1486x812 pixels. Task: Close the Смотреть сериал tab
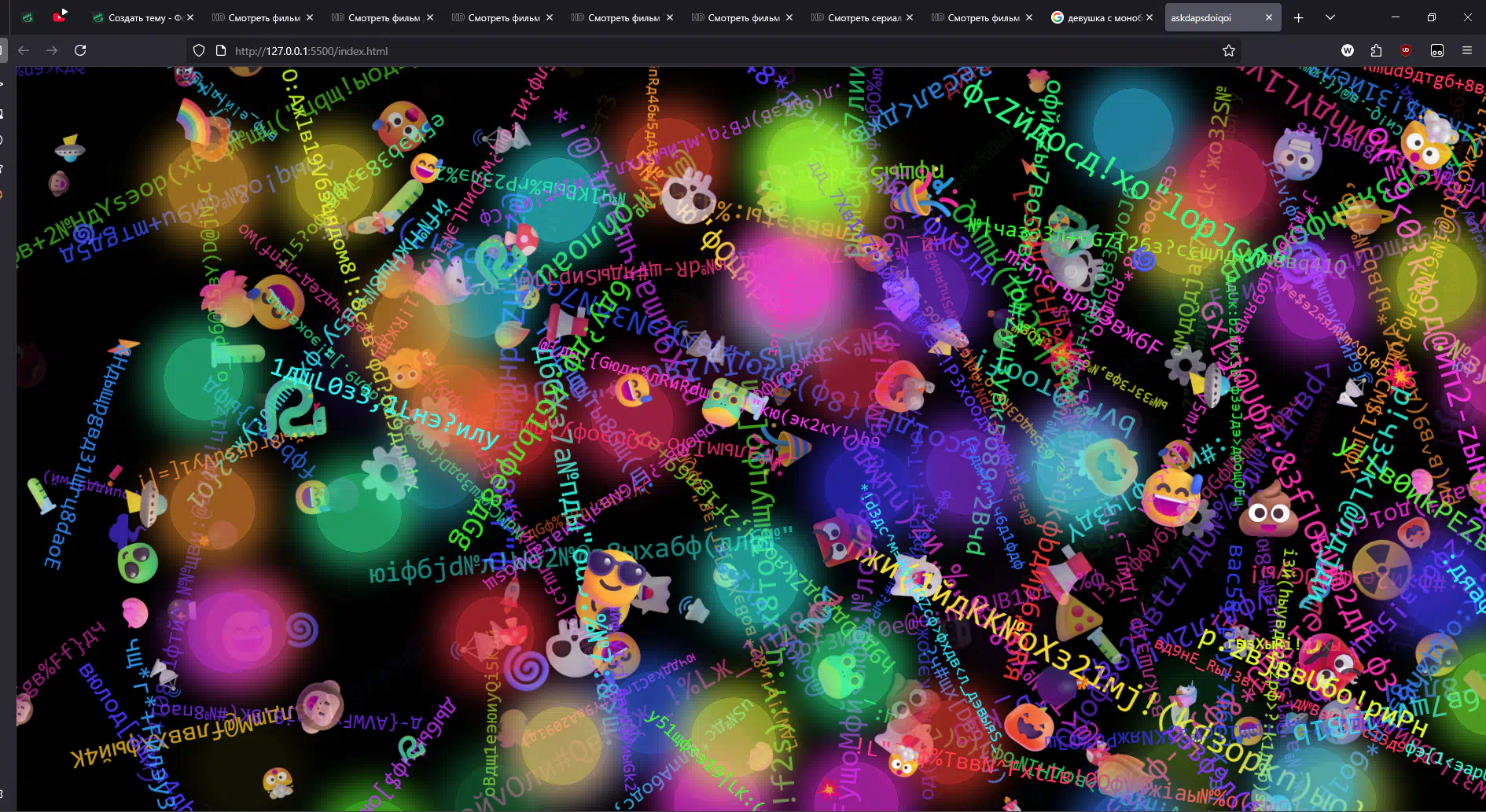(910, 17)
